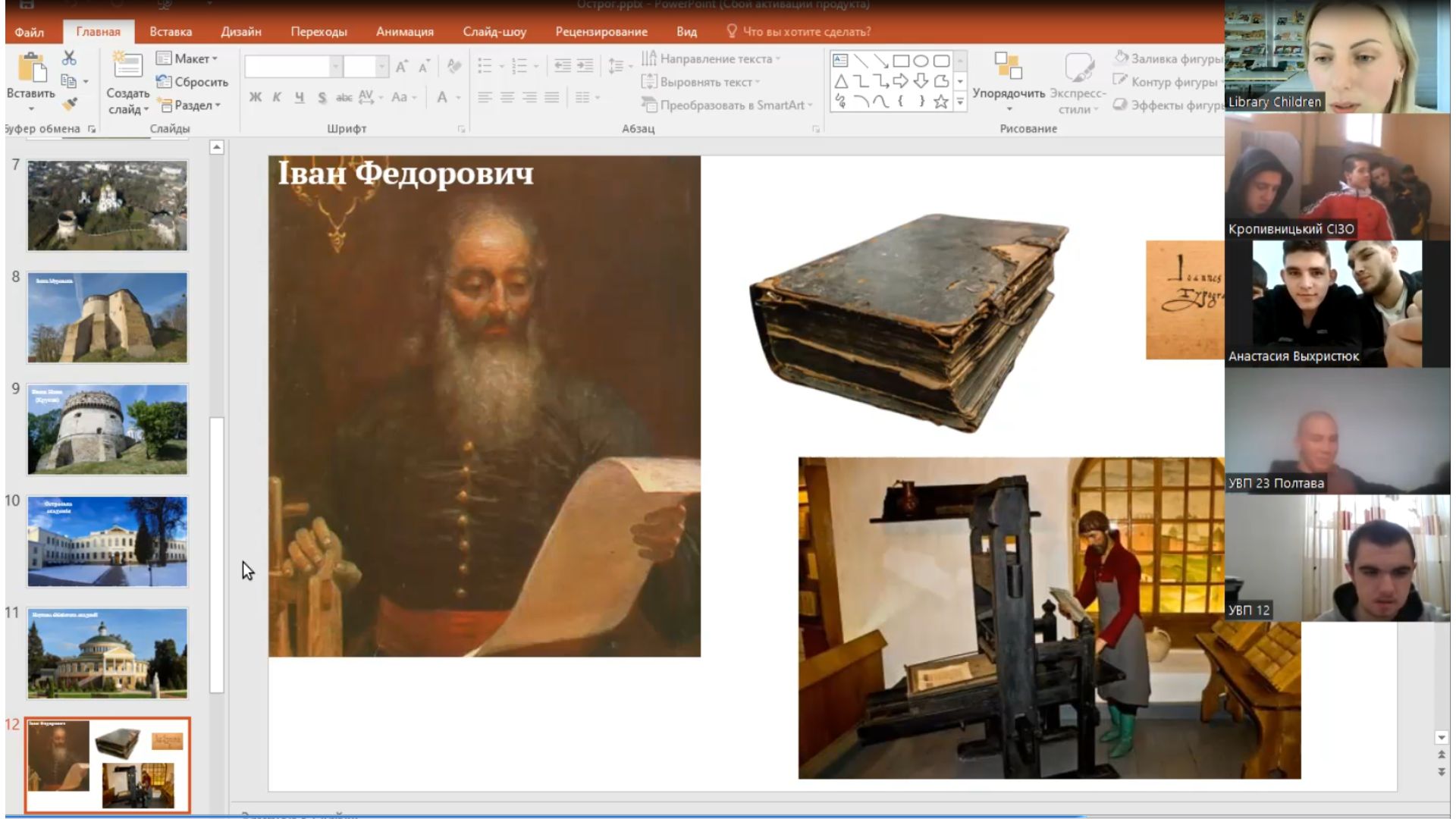Click the Cut scissors icon

coord(69,58)
